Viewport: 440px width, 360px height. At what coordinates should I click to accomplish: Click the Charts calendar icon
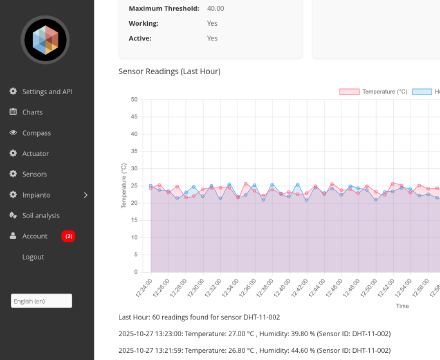coord(13,112)
